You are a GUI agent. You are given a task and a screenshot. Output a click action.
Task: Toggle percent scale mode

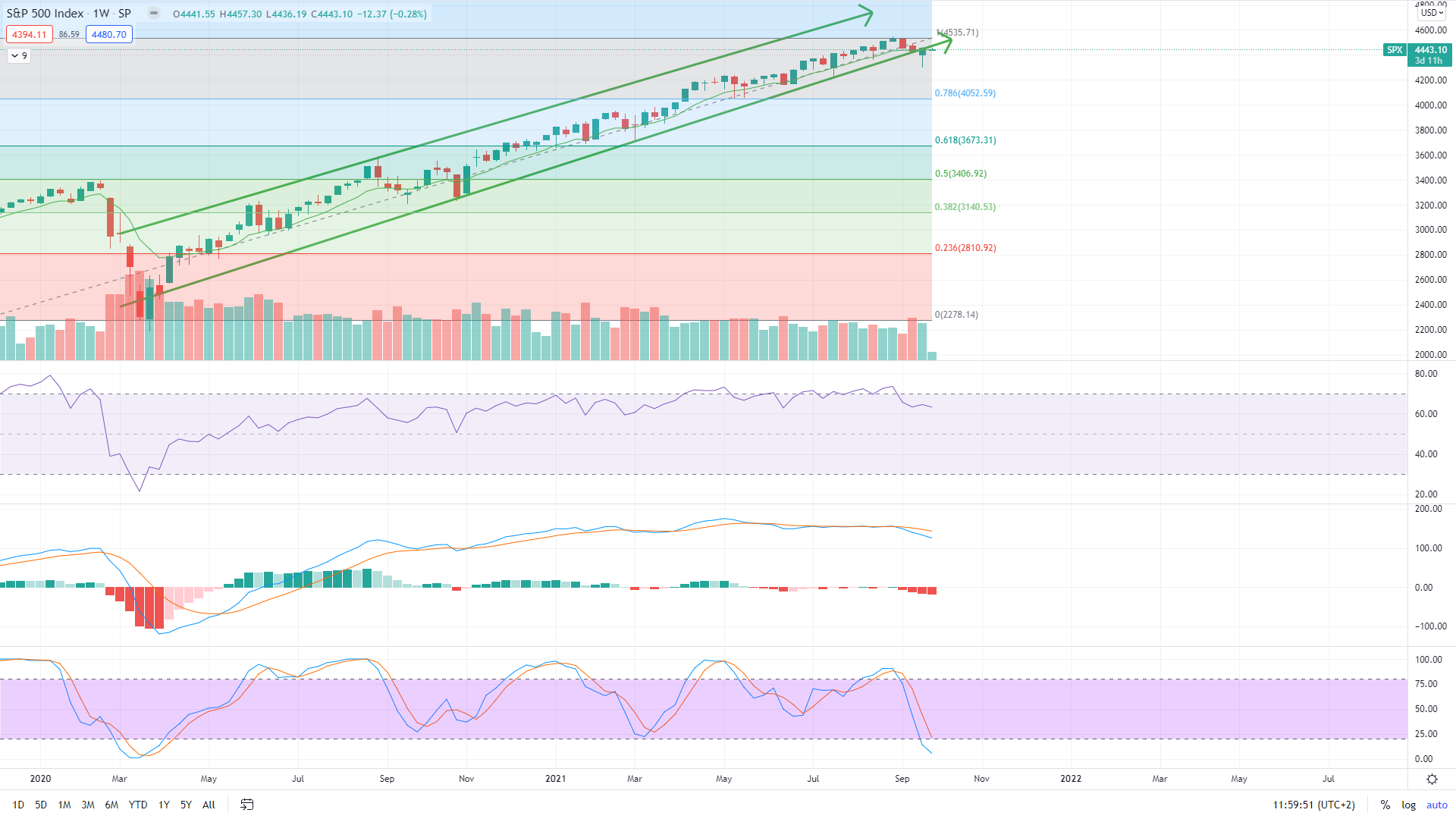[x=1385, y=805]
